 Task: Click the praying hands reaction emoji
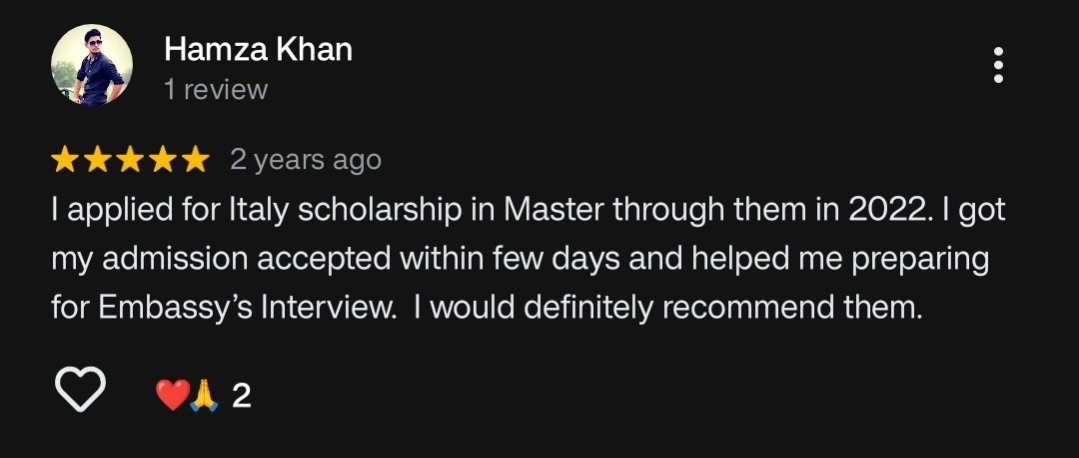click(x=204, y=396)
